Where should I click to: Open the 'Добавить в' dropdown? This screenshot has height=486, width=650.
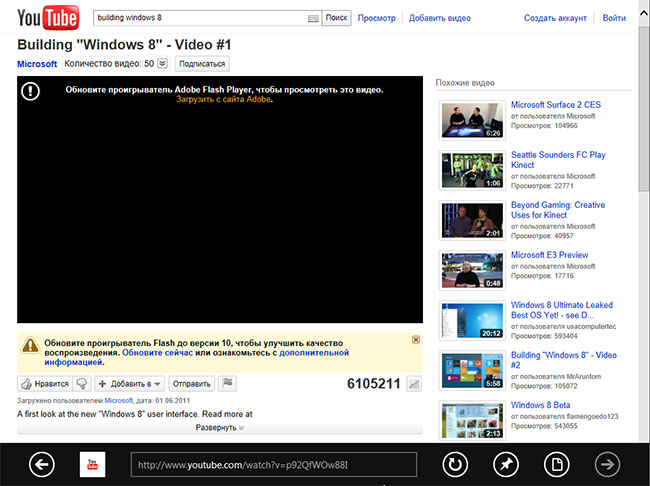tap(129, 384)
